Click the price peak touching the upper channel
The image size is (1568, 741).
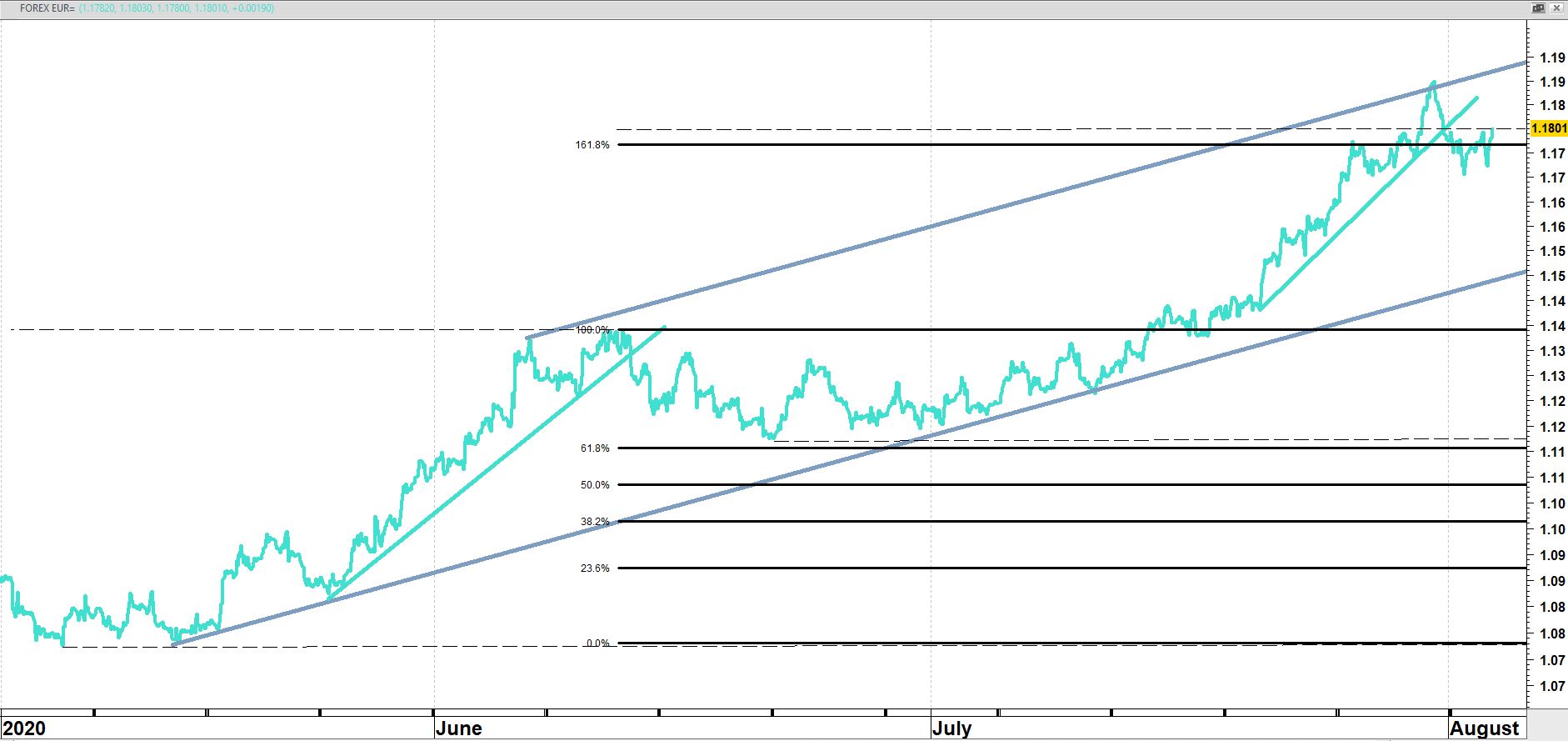coord(1432,83)
